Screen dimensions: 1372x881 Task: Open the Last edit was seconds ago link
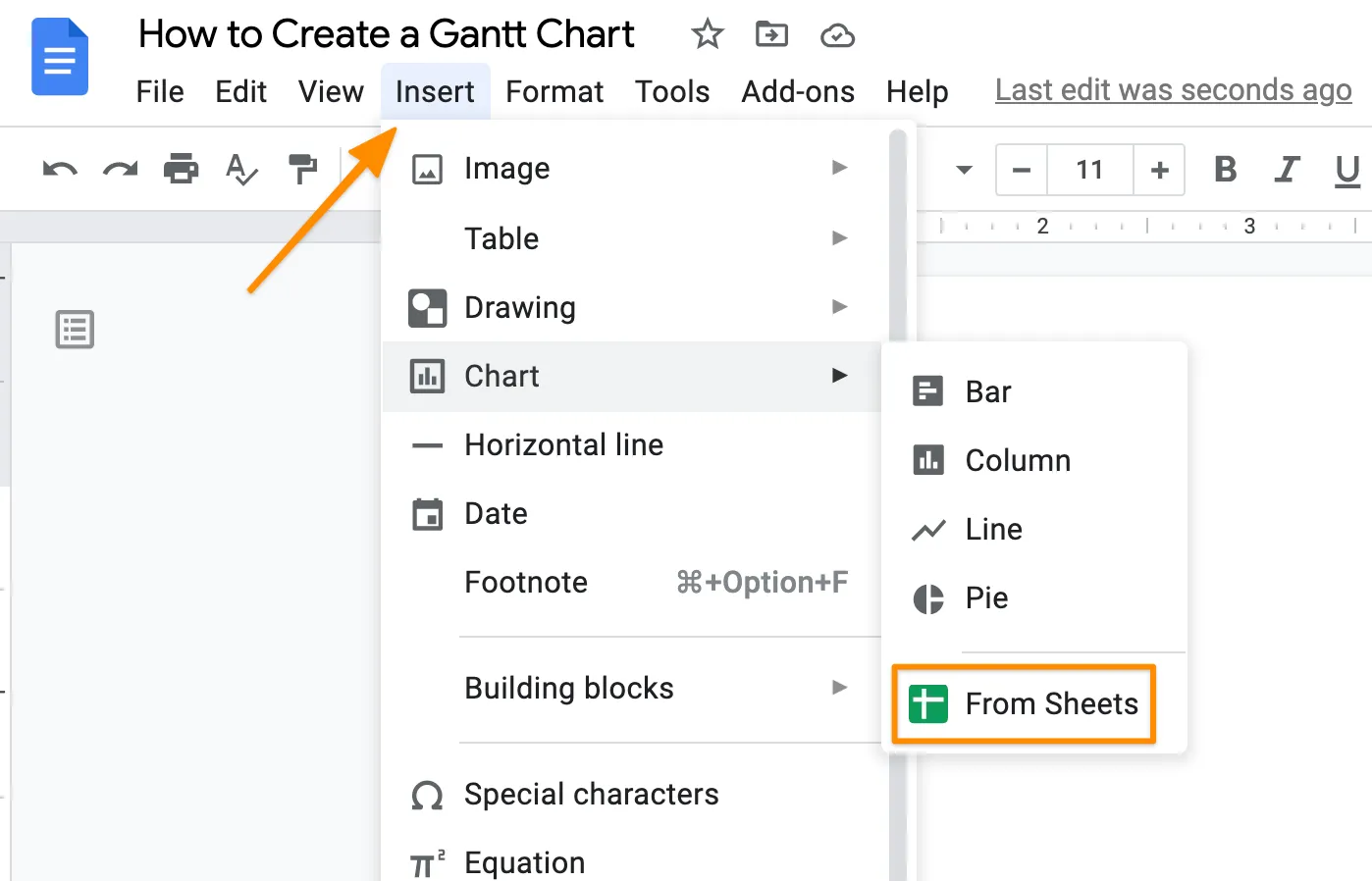pos(1173,90)
